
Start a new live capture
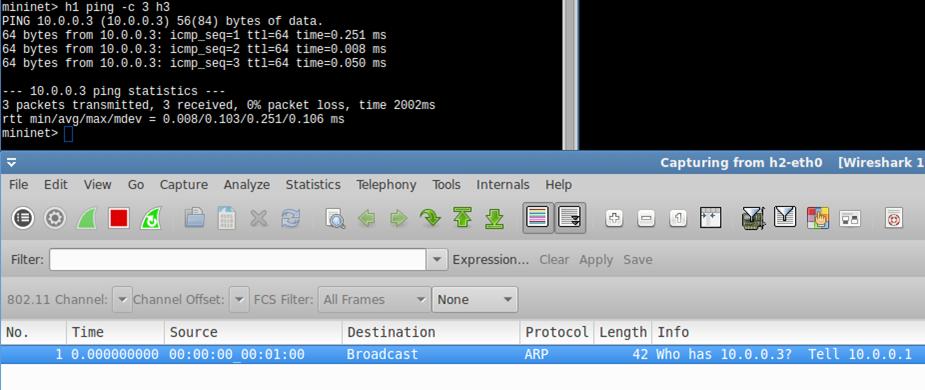87,218
